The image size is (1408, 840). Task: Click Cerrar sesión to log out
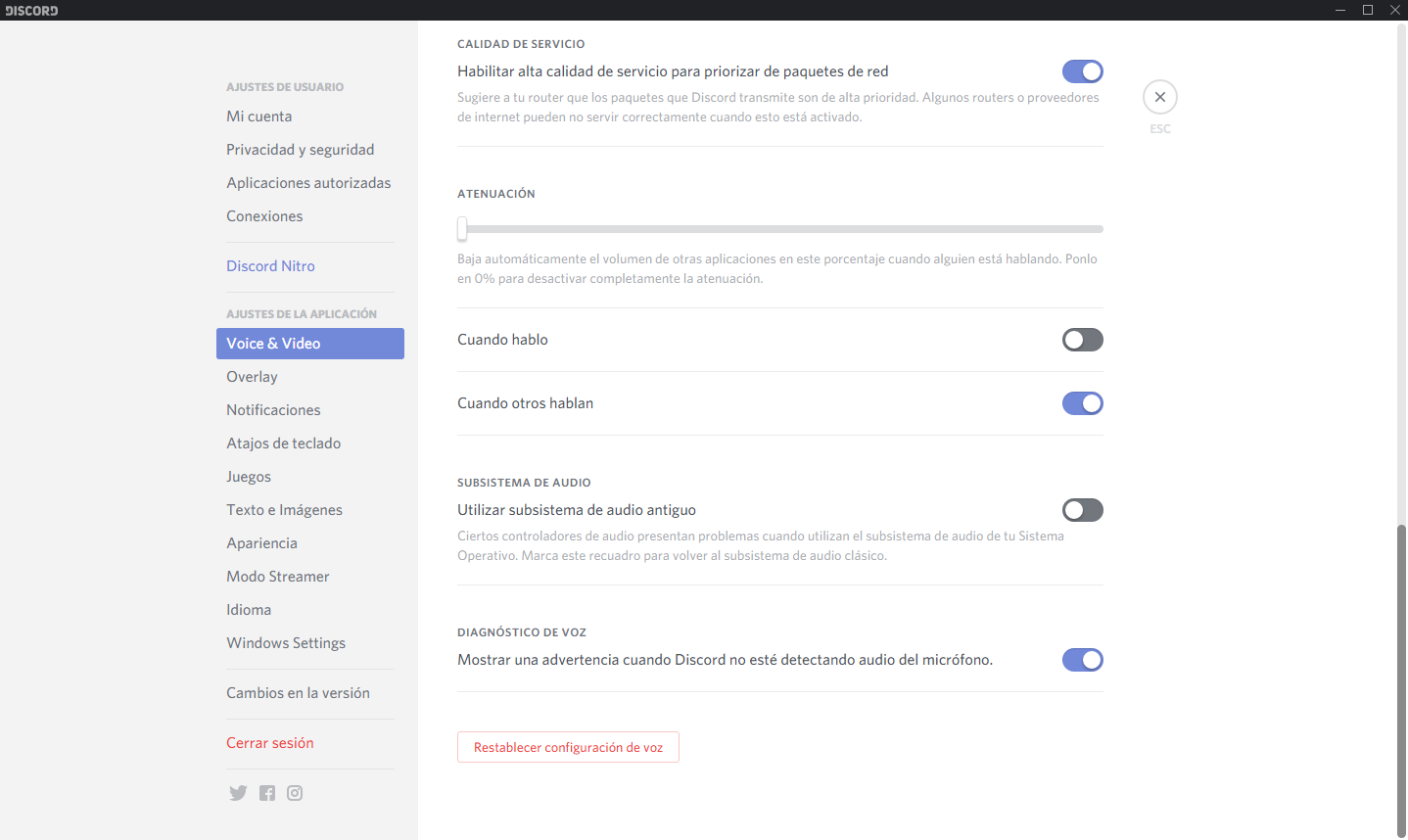click(310, 743)
